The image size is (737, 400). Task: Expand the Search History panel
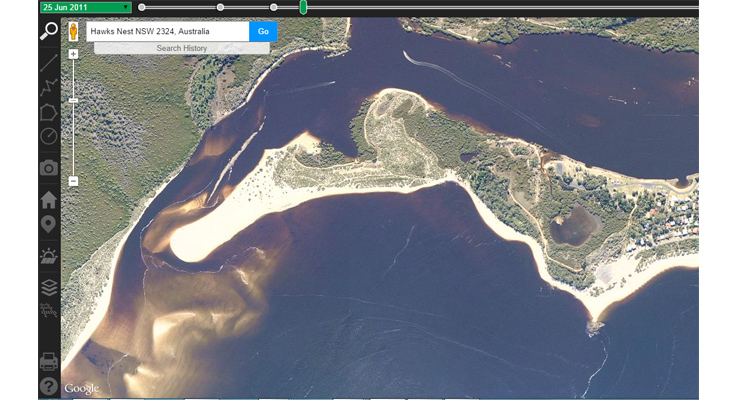point(181,48)
